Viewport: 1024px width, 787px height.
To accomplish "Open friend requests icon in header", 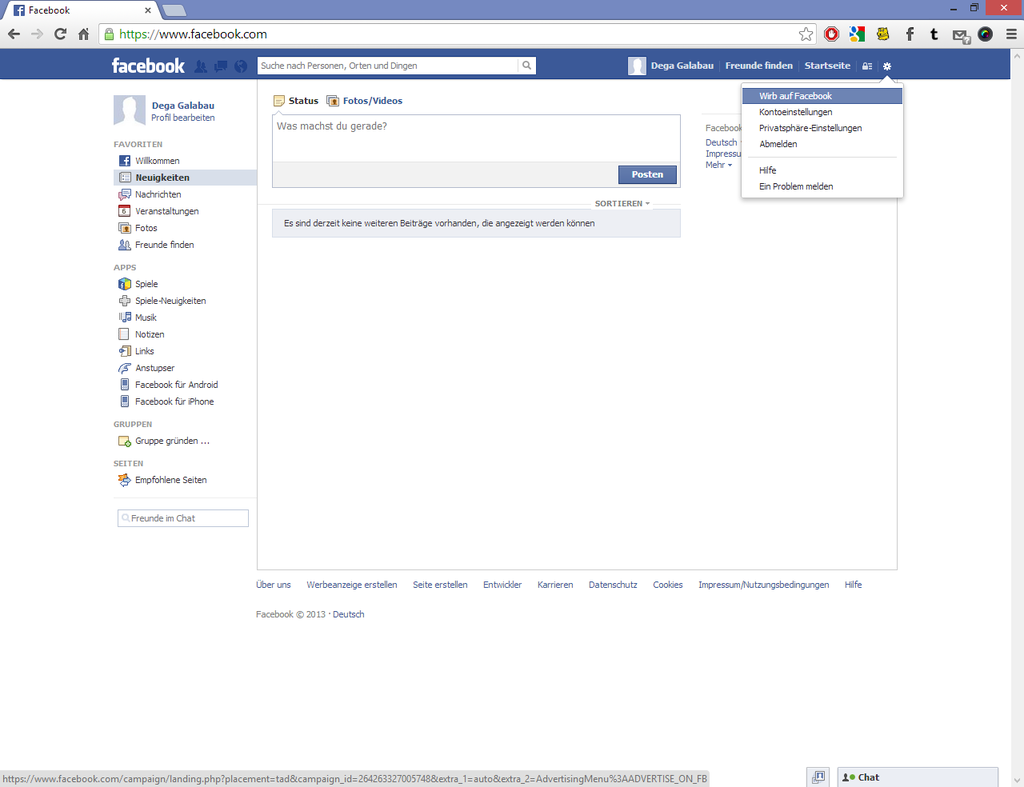I will 201,66.
